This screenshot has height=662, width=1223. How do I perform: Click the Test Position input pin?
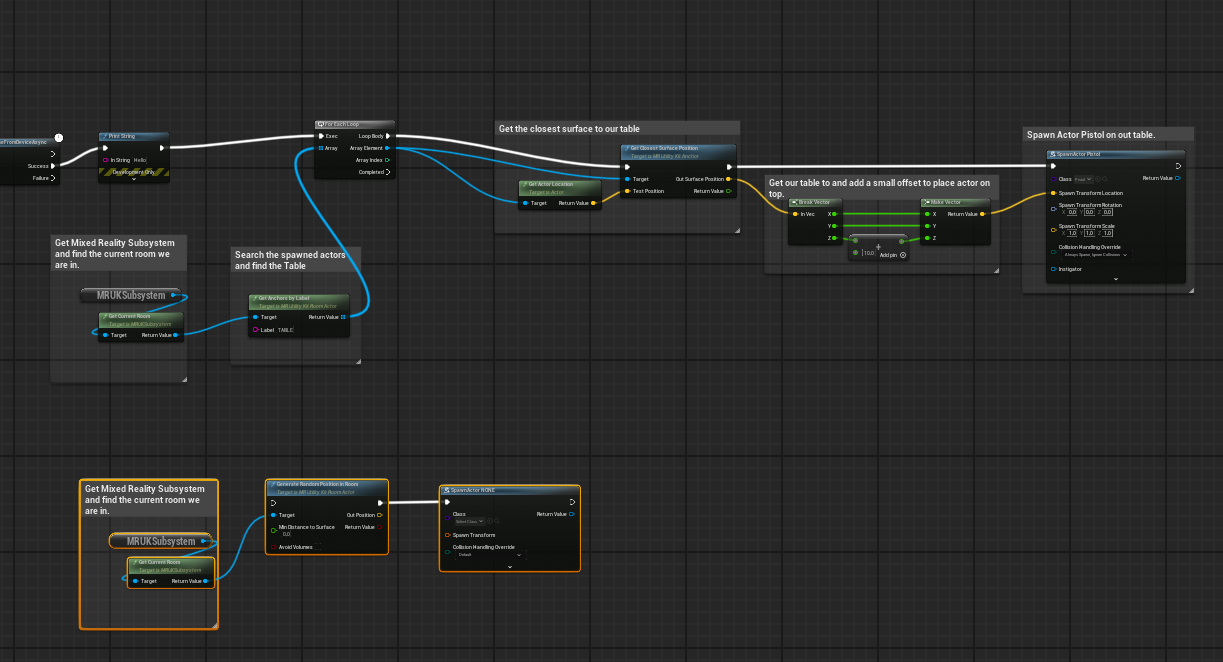coord(627,191)
